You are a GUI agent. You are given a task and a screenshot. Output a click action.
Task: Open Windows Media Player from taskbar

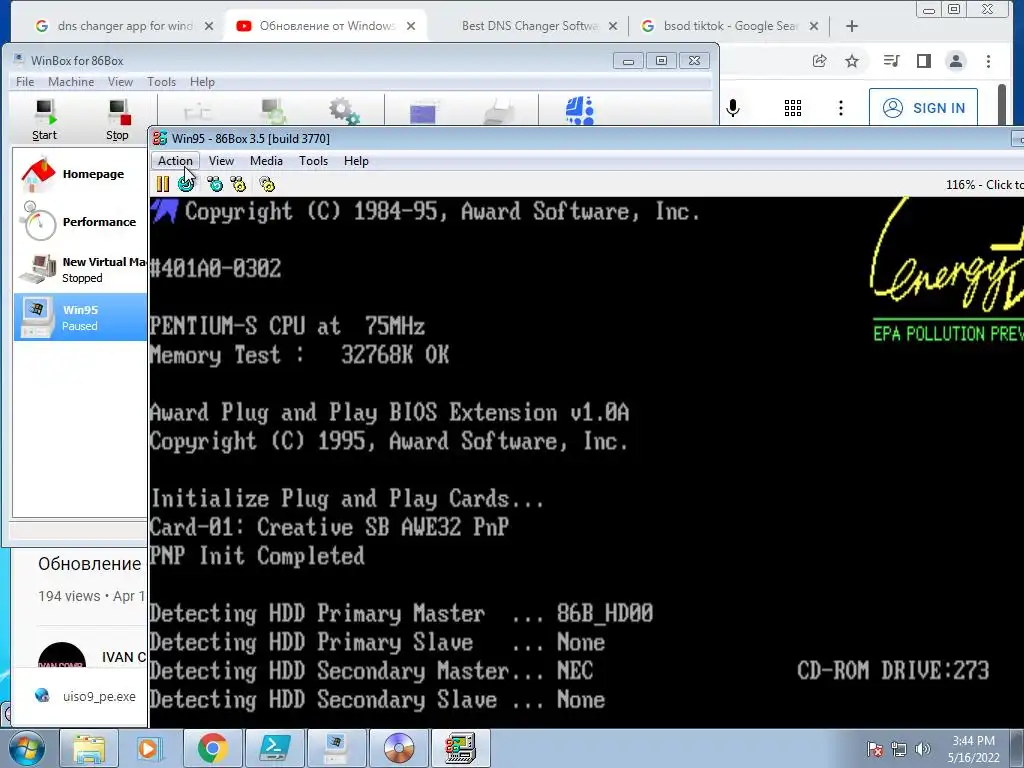point(150,748)
